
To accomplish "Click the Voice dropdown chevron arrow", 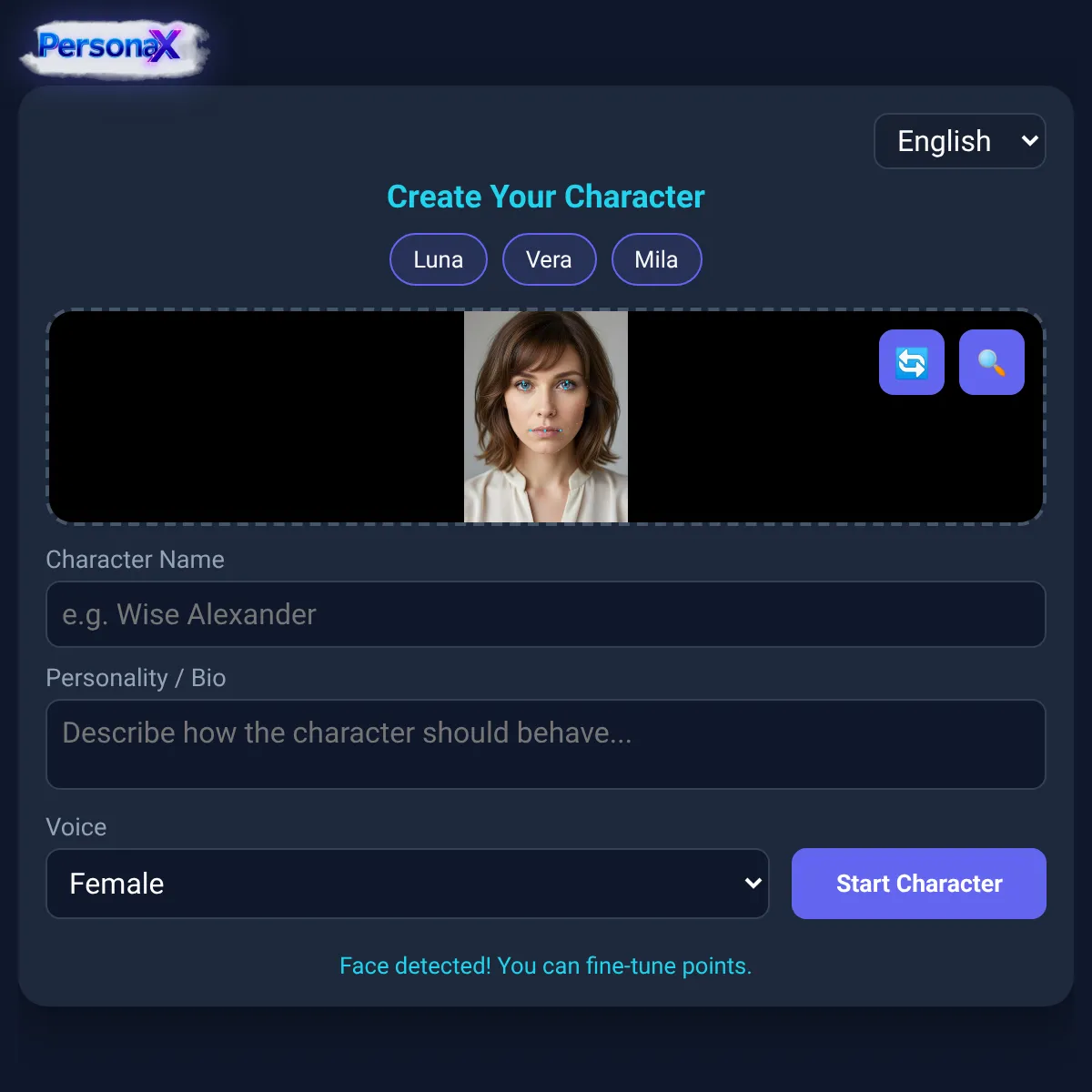I will [753, 884].
